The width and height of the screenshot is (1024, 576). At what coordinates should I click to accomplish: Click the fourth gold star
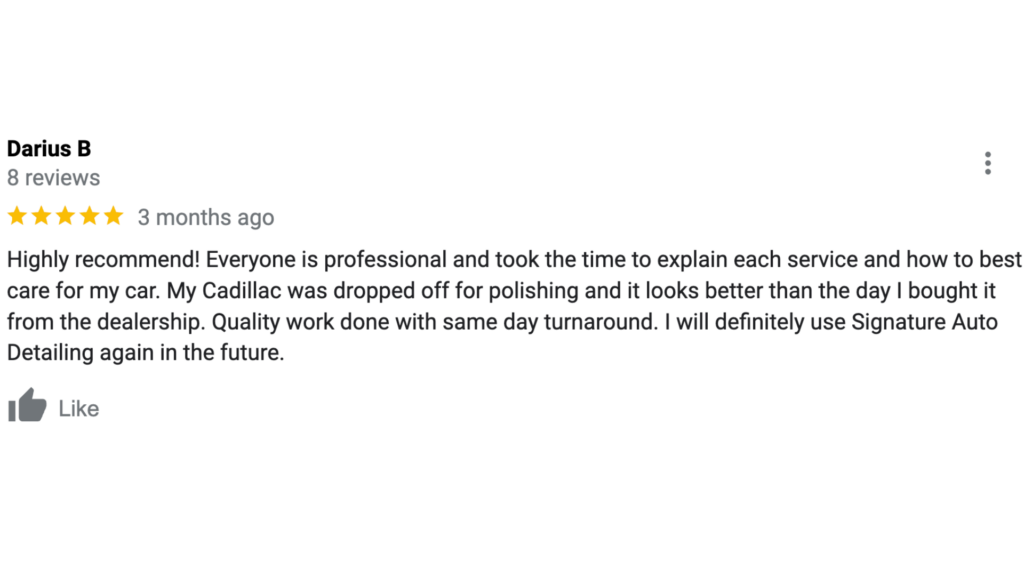tap(89, 216)
